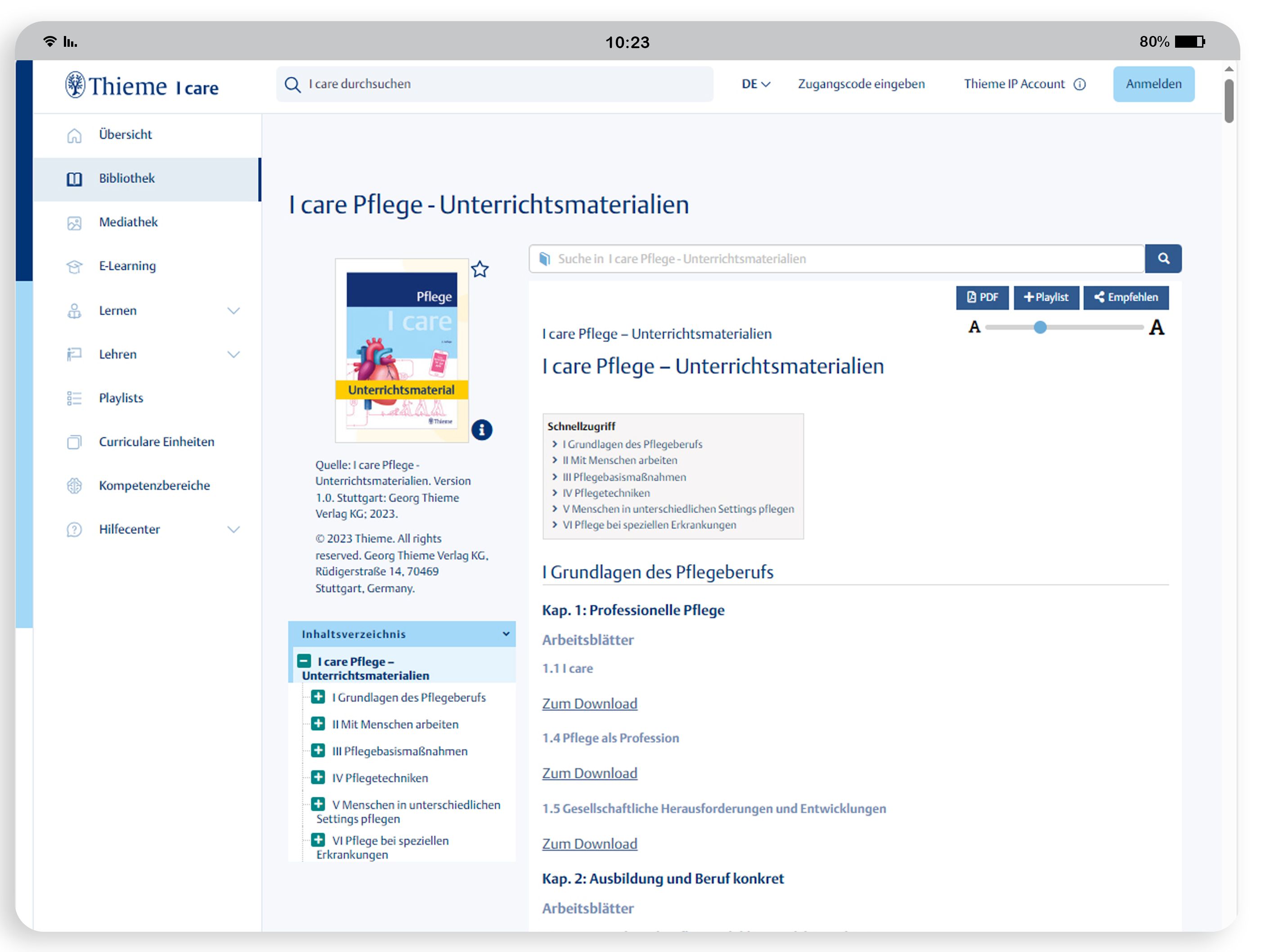1261x952 pixels.
Task: Expand VI Pflege bei speziellen Erkrankungen node
Action: [x=318, y=840]
